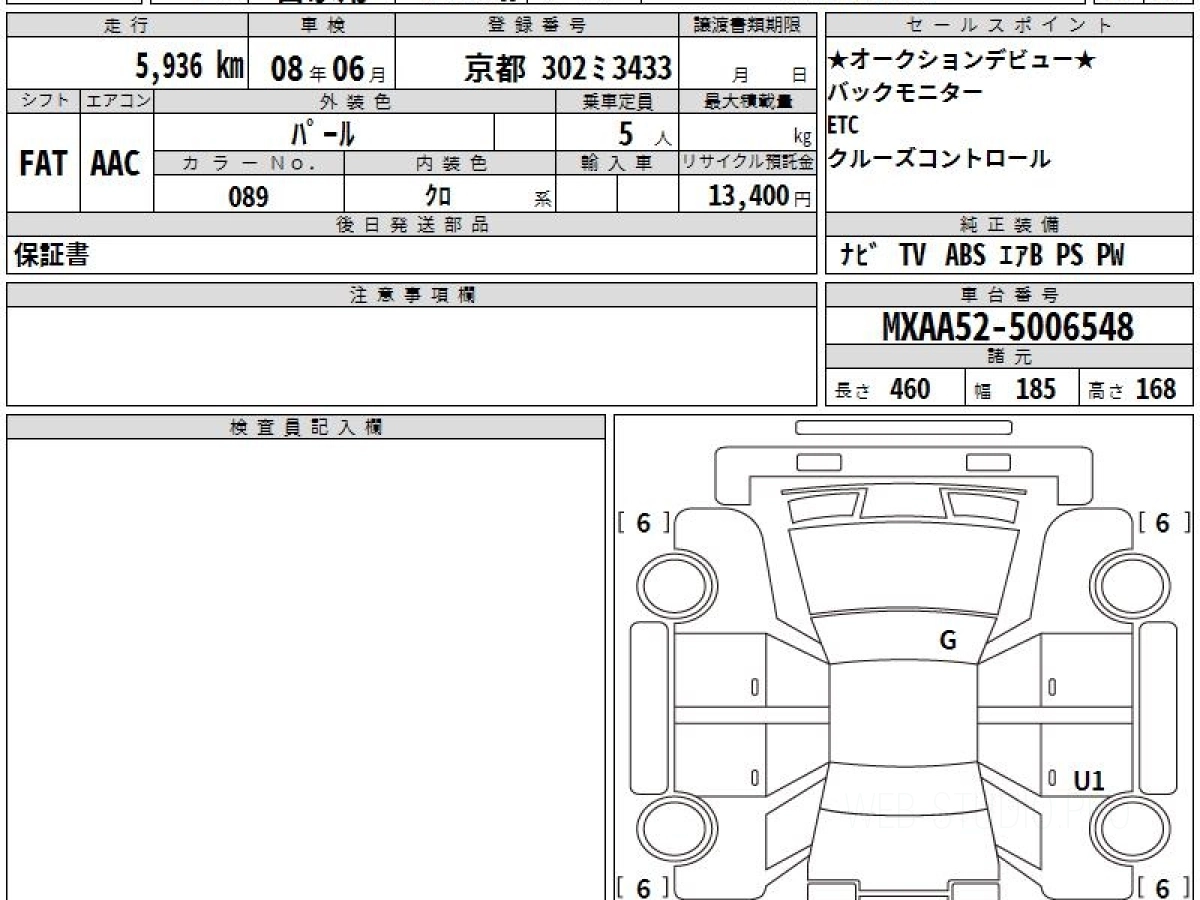This screenshot has width=1200, height=900.
Task: Click the カラーNo. header
Action: [249, 164]
